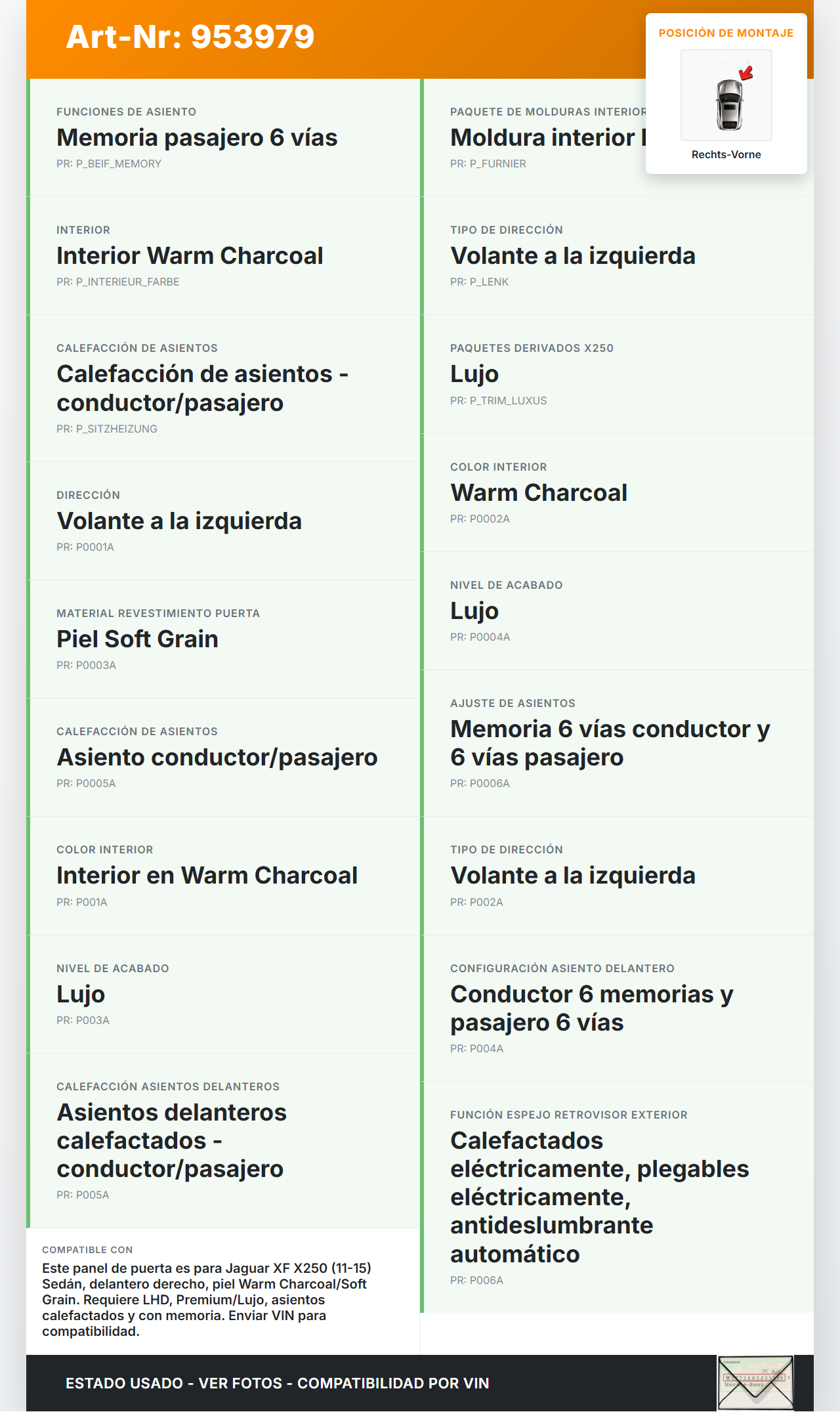Select the Interior Warm Charcoal entry

[190, 256]
